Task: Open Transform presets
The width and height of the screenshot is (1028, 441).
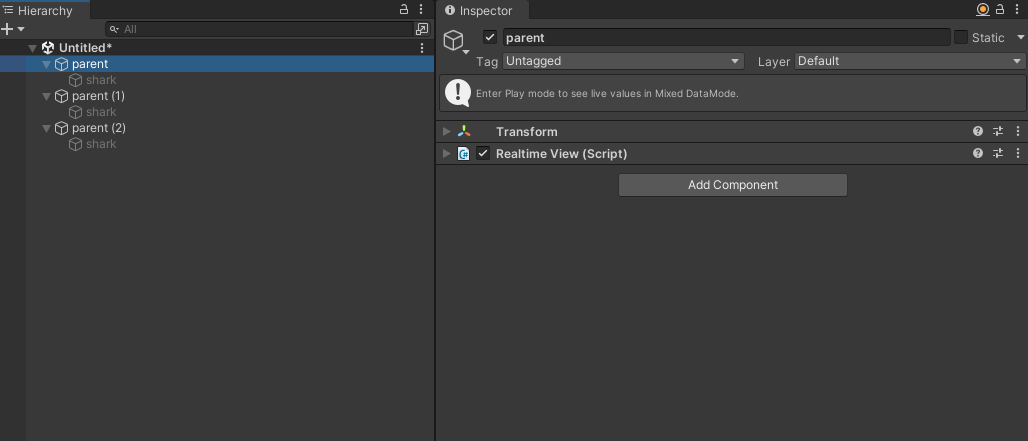Action: coord(998,131)
